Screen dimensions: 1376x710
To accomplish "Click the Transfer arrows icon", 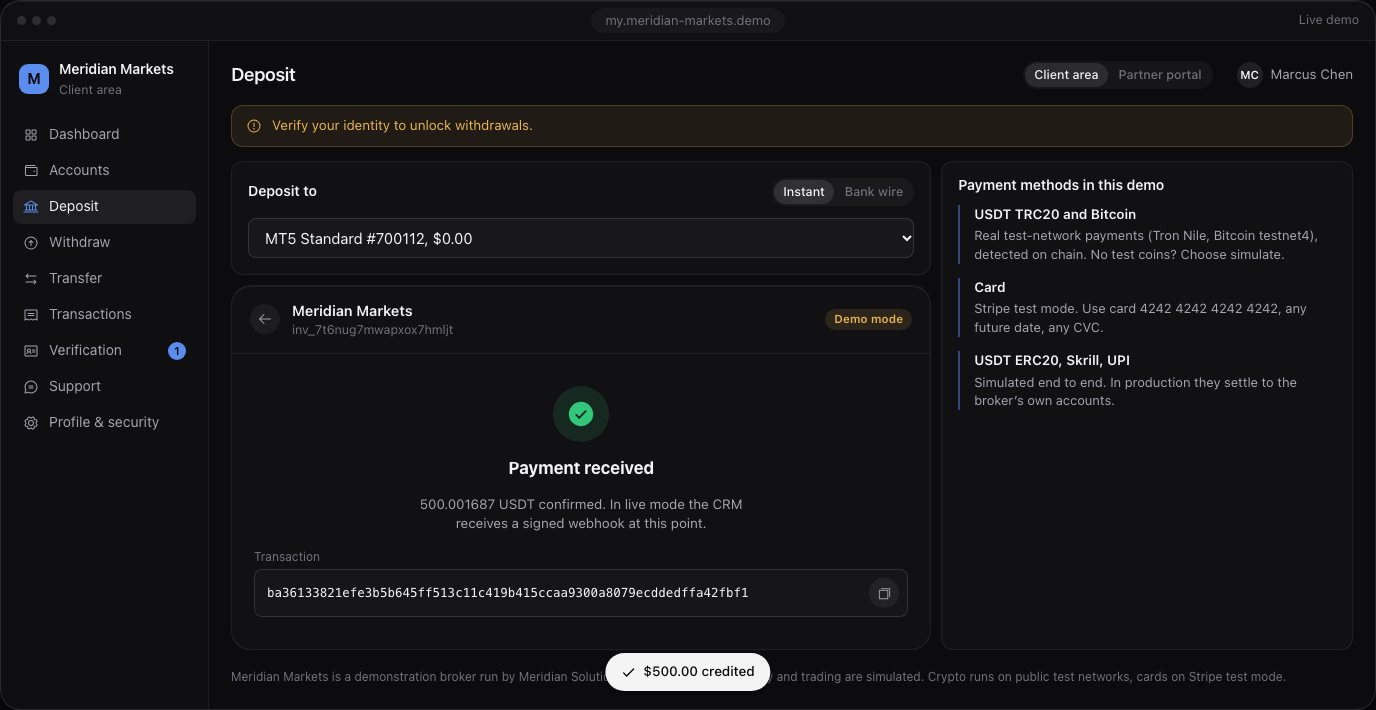I will [31, 279].
